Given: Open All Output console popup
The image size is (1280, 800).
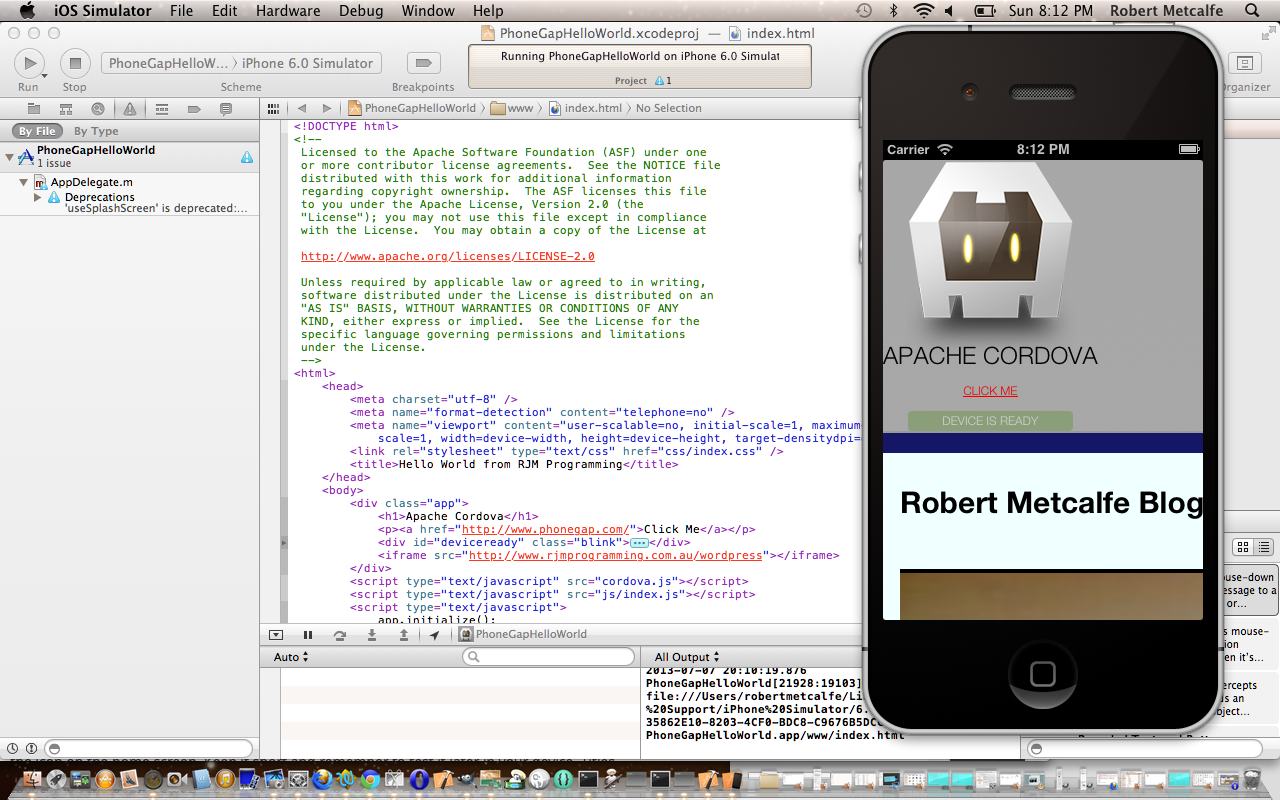Looking at the screenshot, I should [x=687, y=657].
